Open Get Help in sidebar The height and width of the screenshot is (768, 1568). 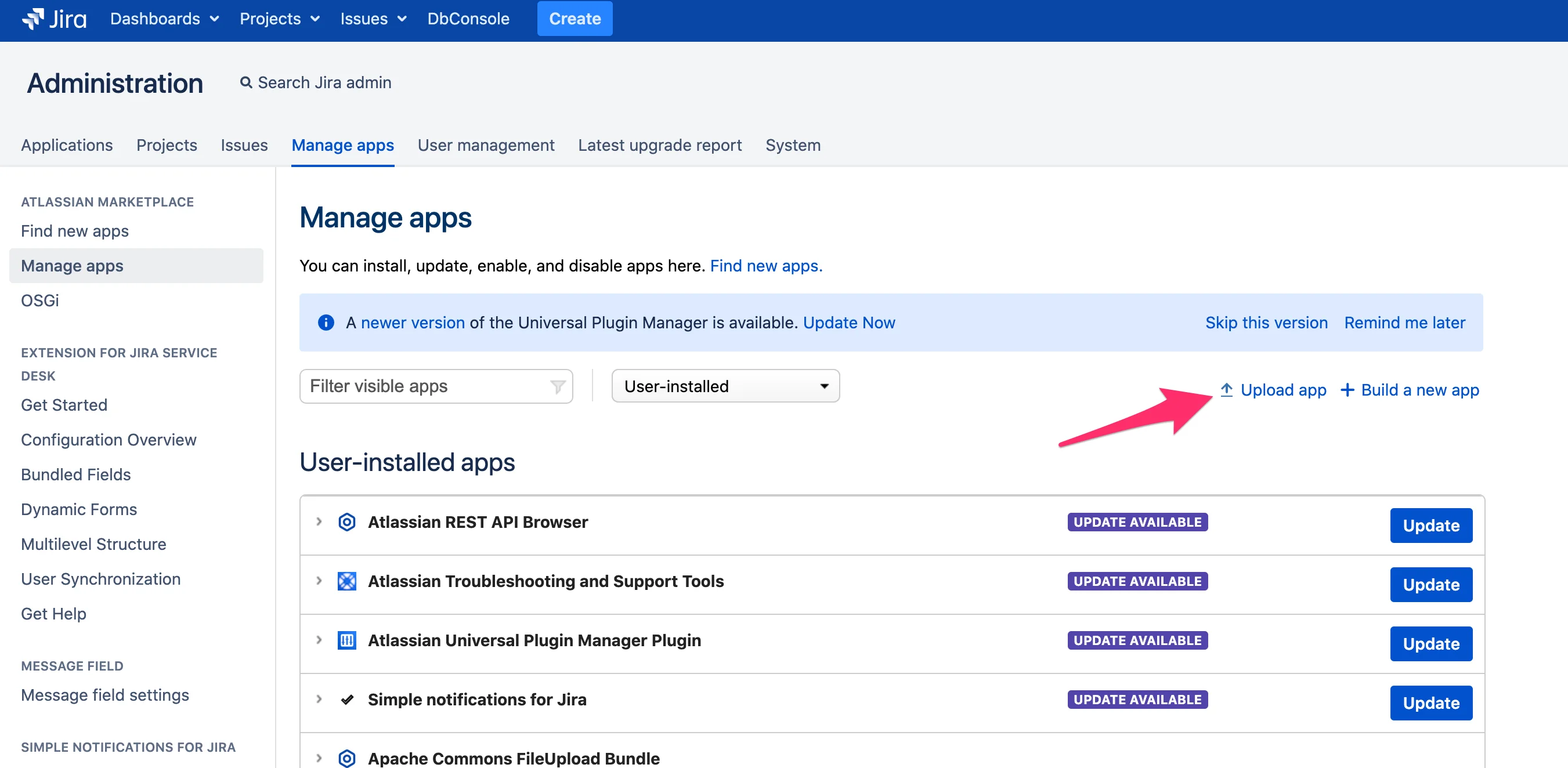53,614
